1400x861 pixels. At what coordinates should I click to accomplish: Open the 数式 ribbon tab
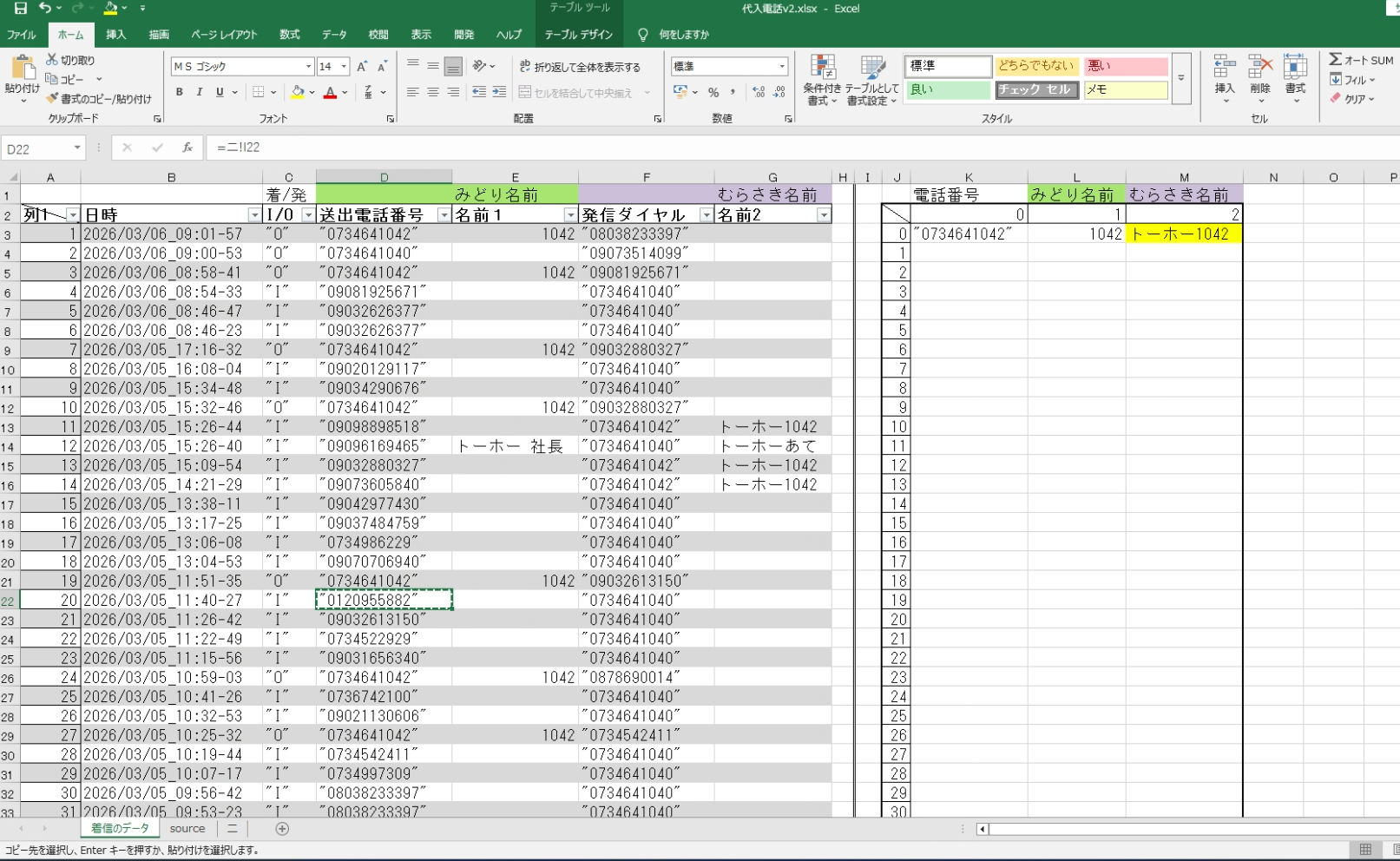(x=289, y=35)
